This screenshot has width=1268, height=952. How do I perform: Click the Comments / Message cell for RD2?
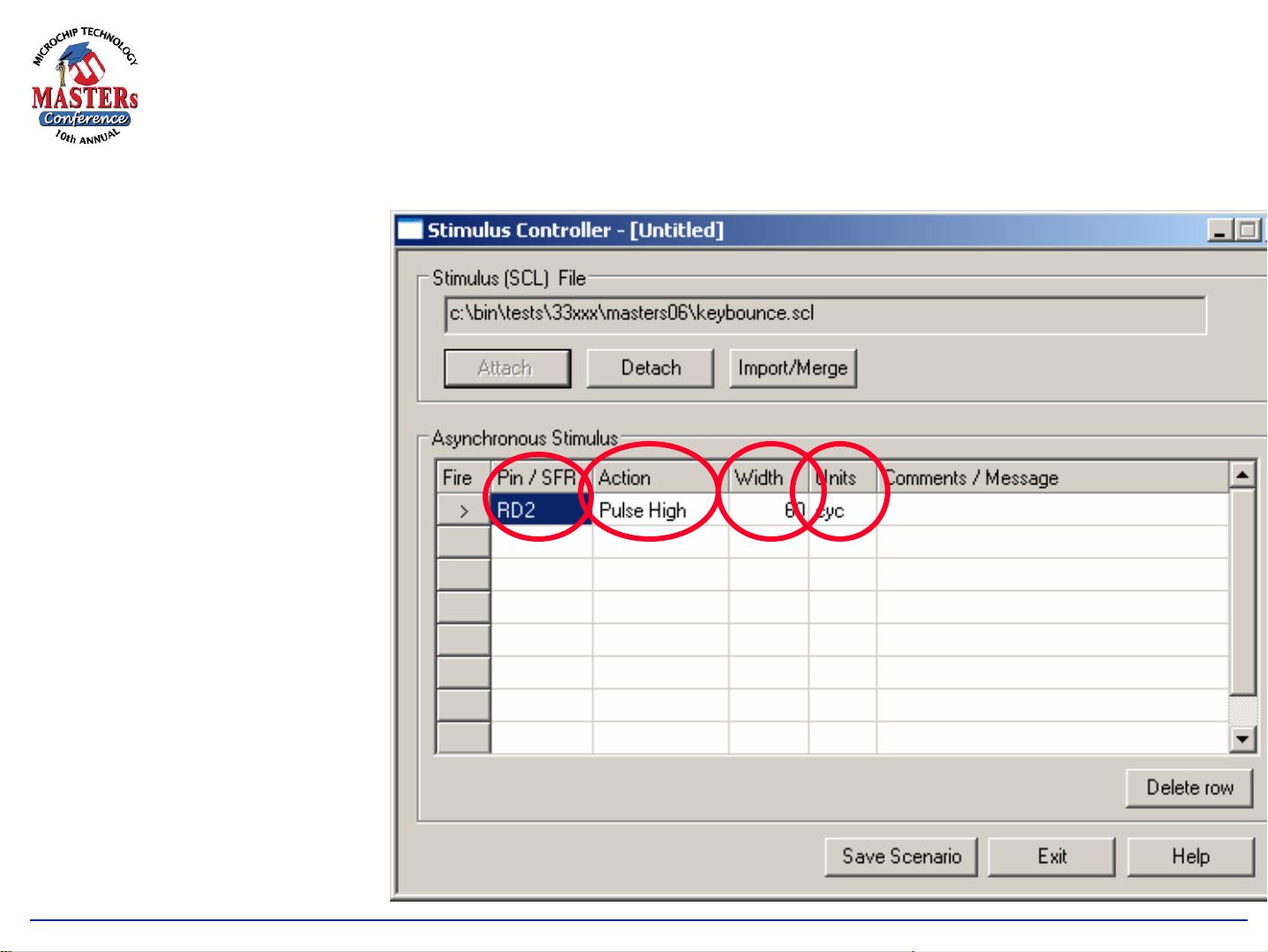pos(1050,511)
